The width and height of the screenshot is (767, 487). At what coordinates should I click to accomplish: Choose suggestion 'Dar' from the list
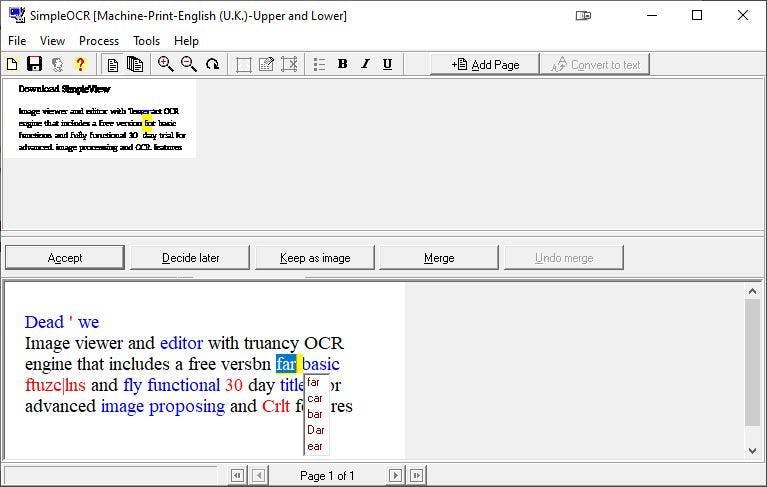click(x=316, y=430)
